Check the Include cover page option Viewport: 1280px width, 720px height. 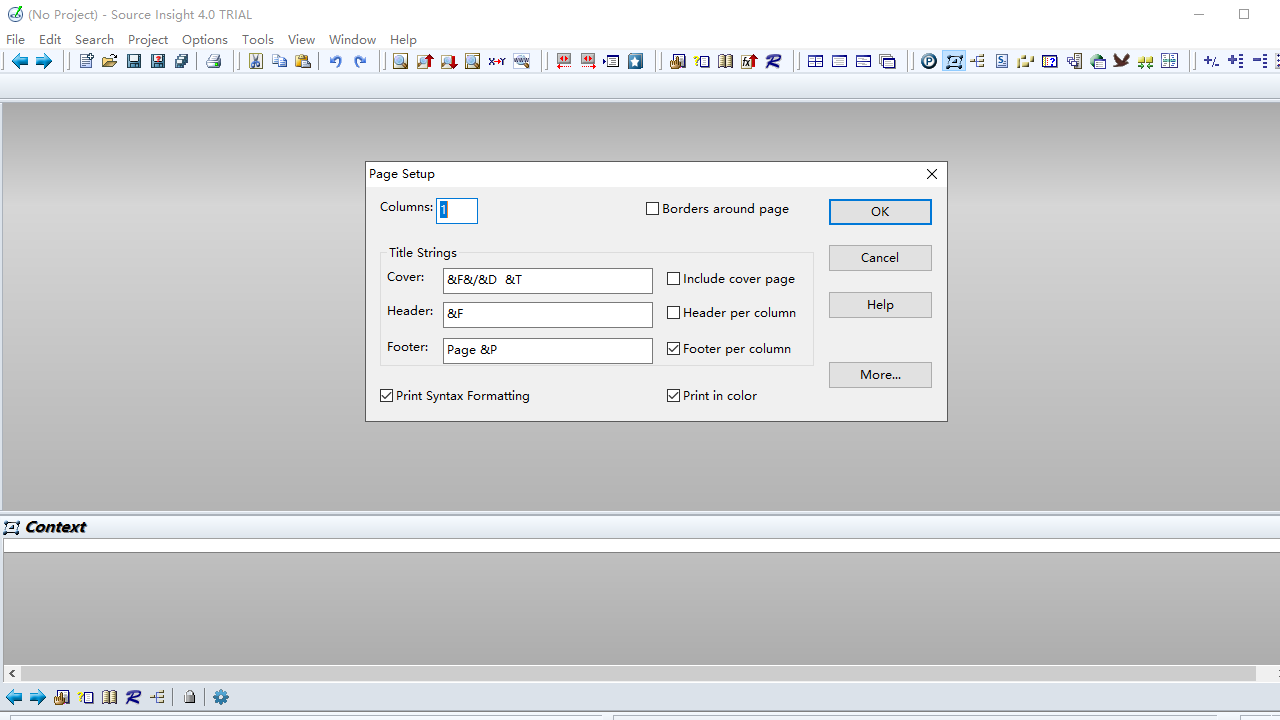[674, 279]
